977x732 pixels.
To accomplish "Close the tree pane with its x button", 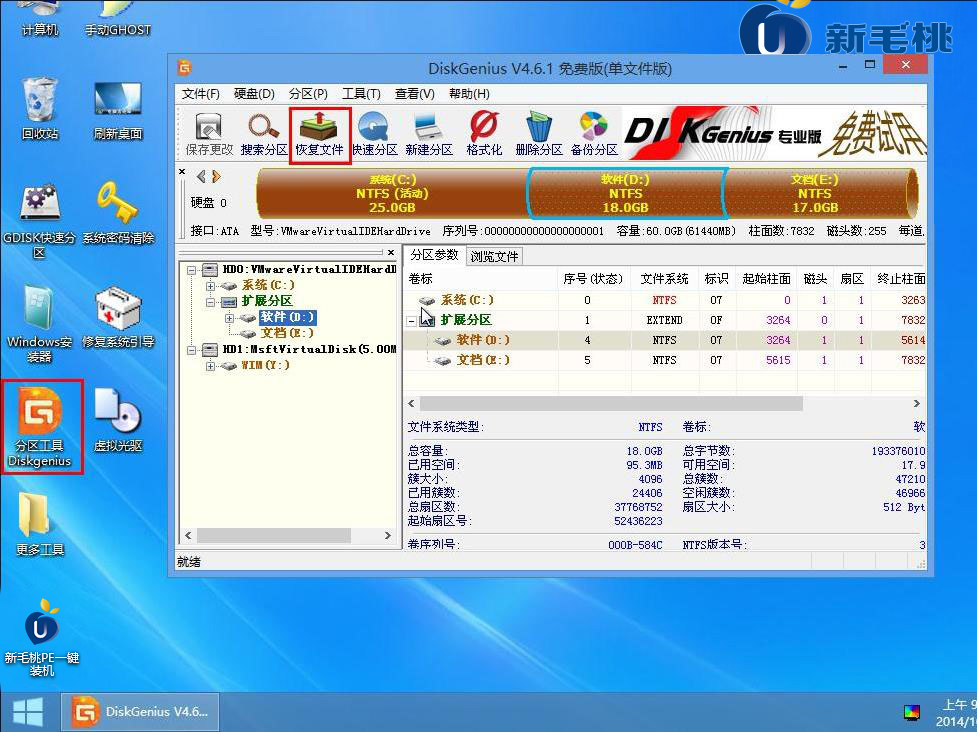I will [391, 252].
